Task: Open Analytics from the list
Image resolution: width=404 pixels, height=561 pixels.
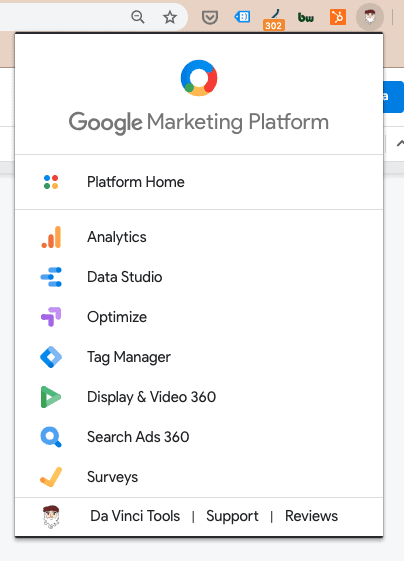Action: 199,237
